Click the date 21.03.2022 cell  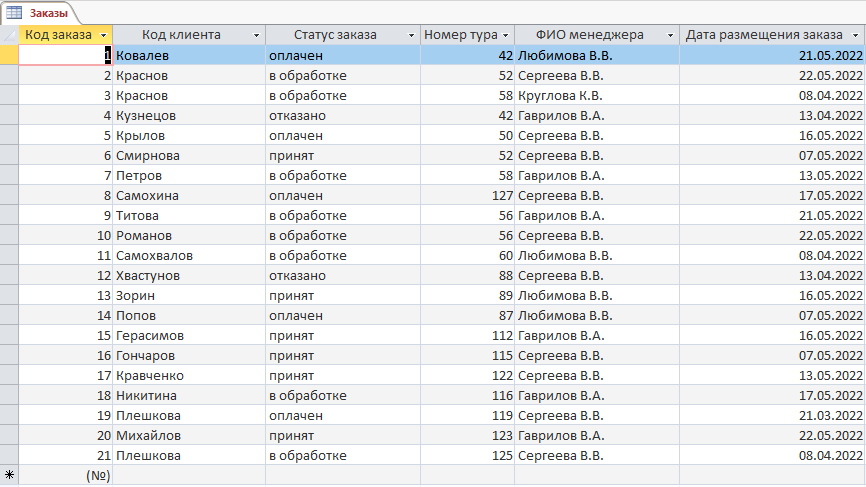point(772,416)
